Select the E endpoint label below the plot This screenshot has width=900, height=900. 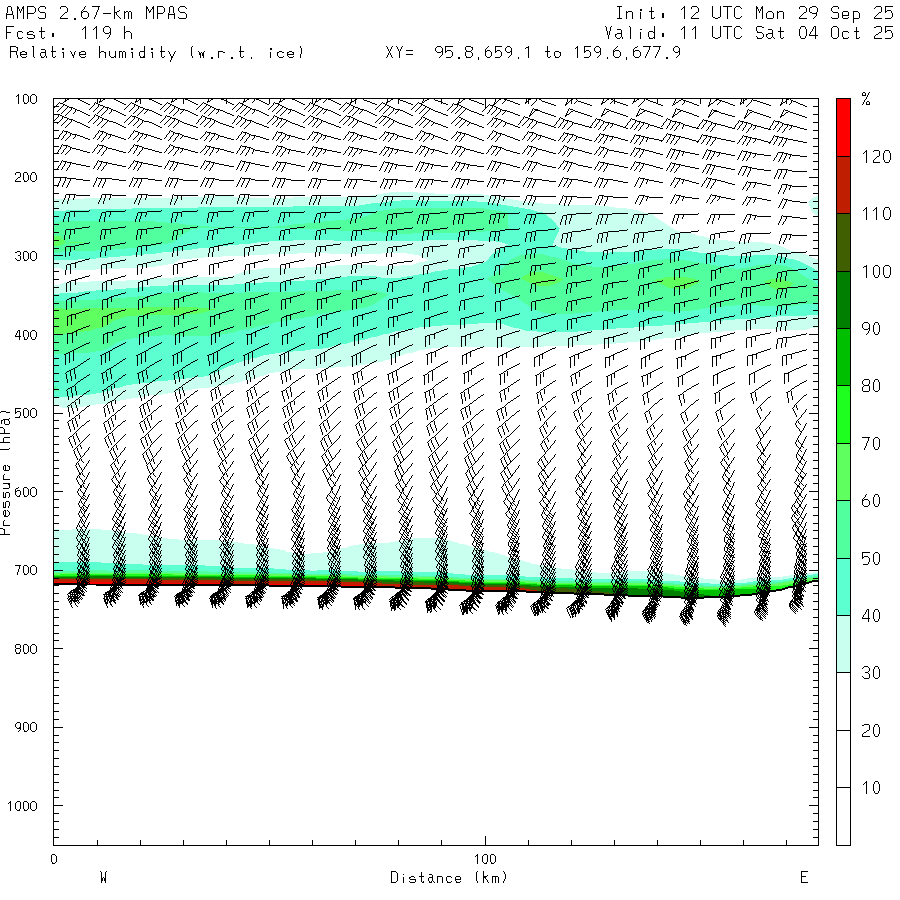click(x=803, y=878)
